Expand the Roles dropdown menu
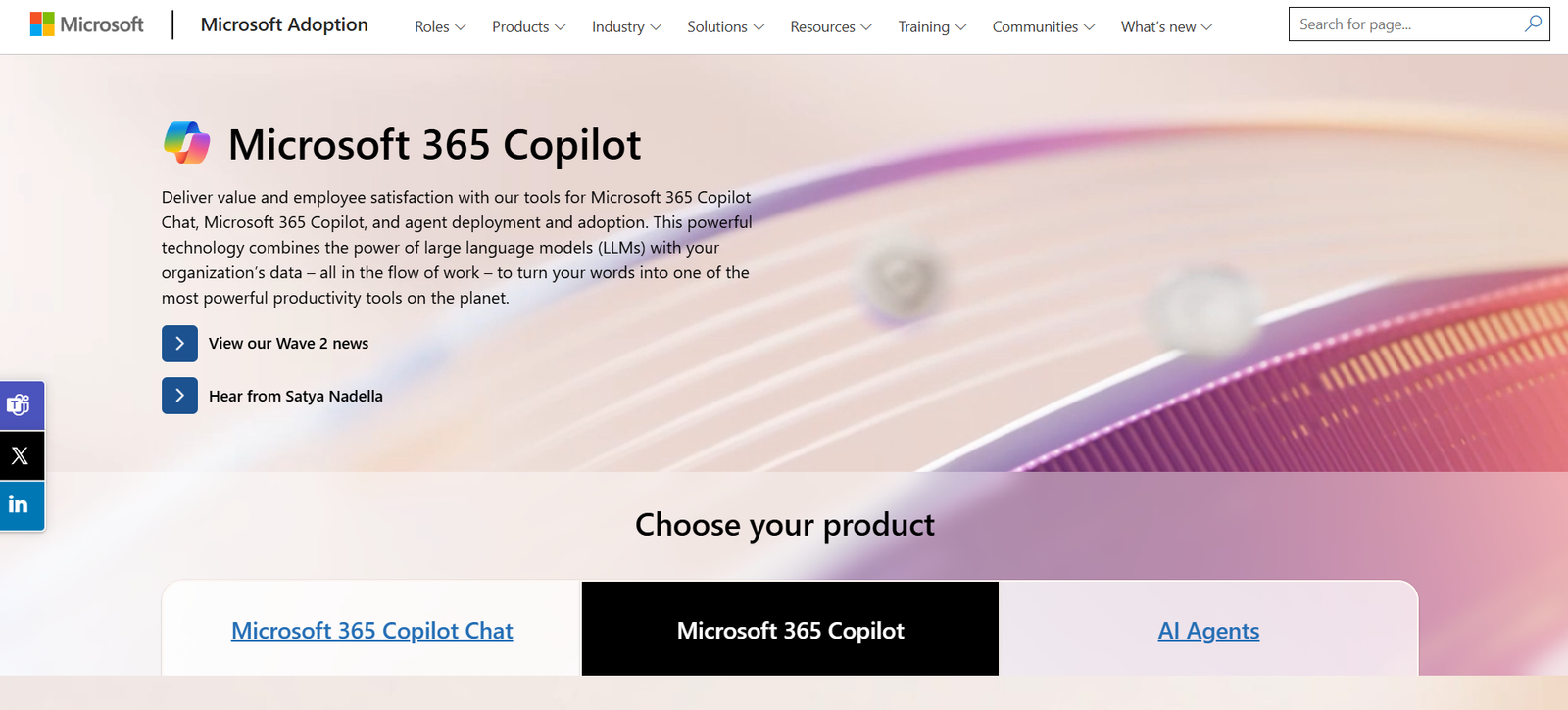 [440, 27]
